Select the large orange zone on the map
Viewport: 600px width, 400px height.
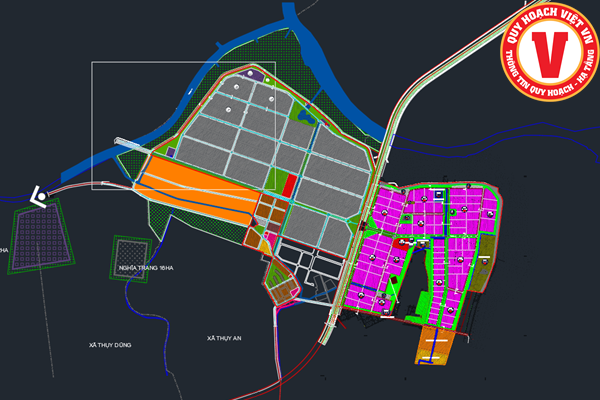(x=199, y=190)
